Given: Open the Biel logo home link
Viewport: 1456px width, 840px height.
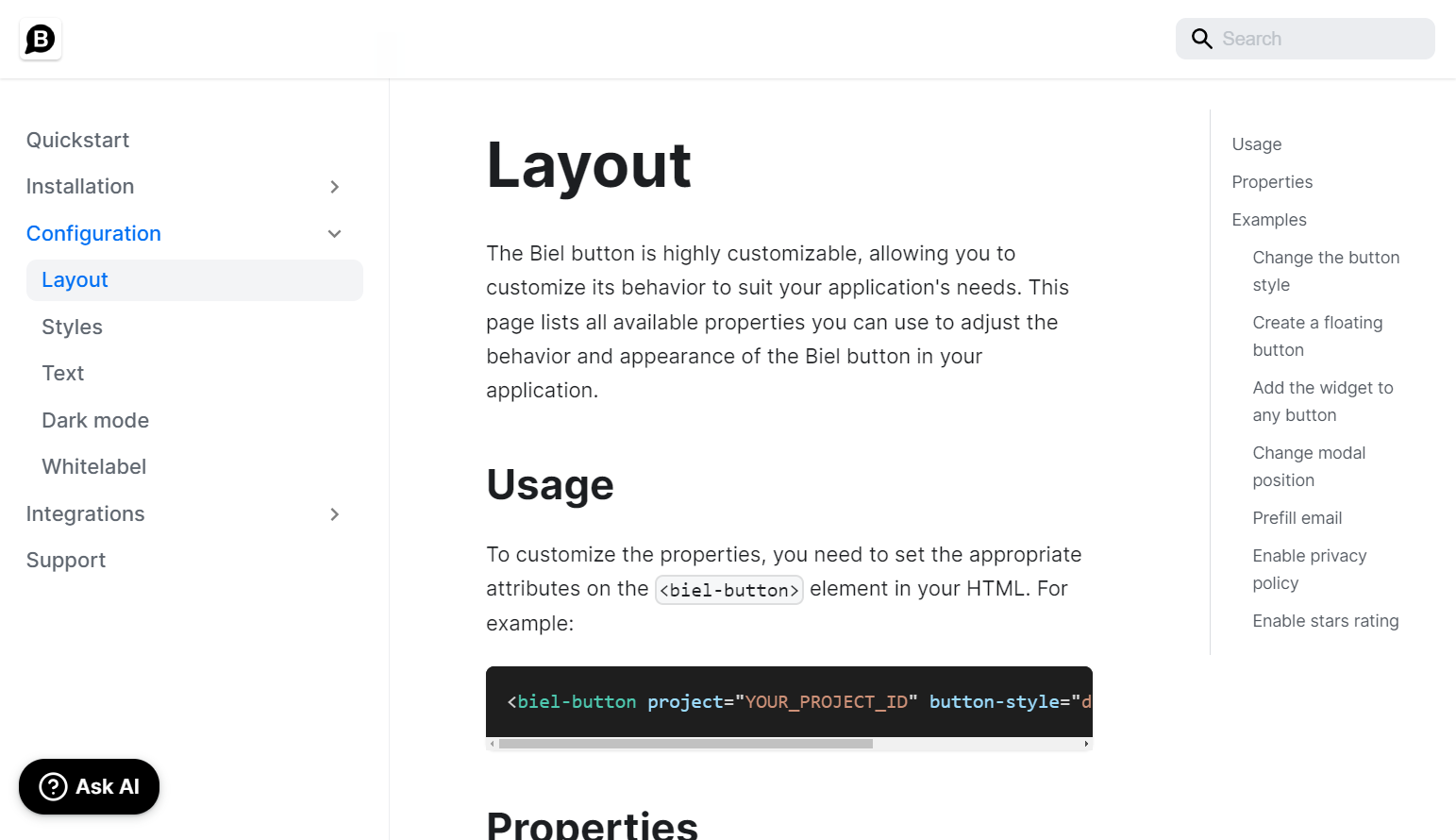Looking at the screenshot, I should (x=41, y=40).
